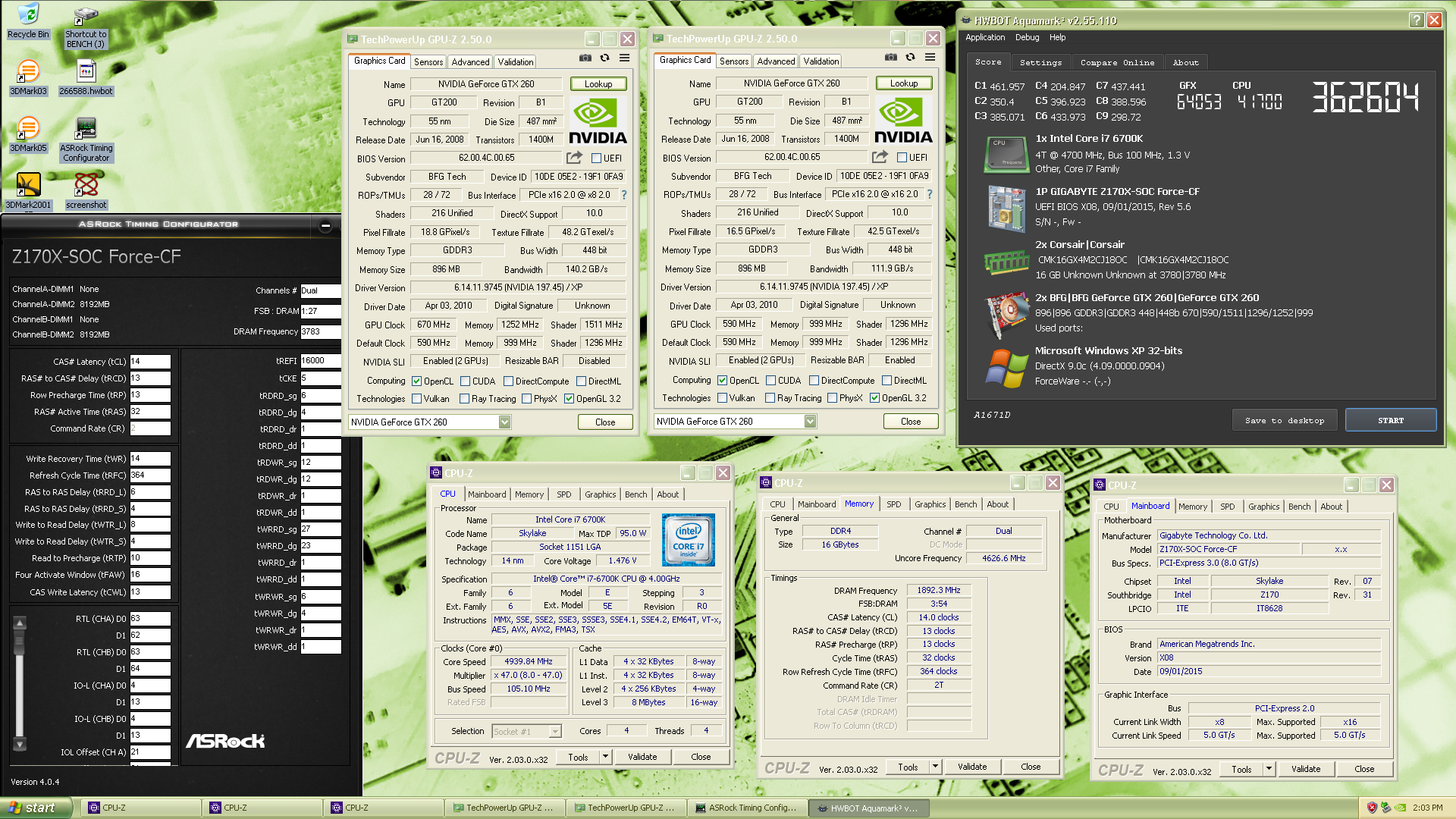The image size is (1456, 819).
Task: Click Validate in the CPU-Z CPU window
Action: [642, 757]
